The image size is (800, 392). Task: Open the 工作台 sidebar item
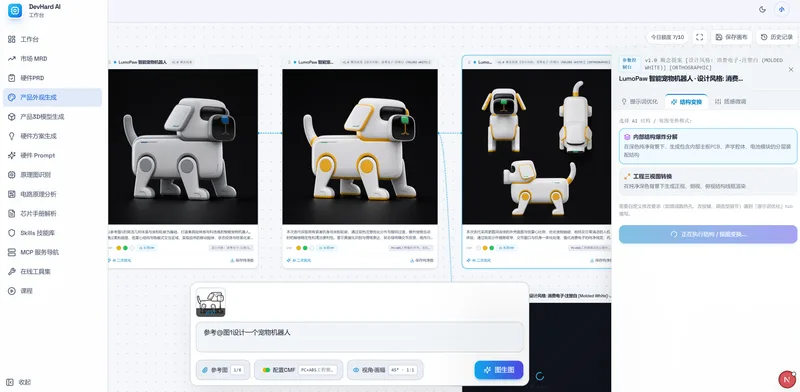[53, 39]
